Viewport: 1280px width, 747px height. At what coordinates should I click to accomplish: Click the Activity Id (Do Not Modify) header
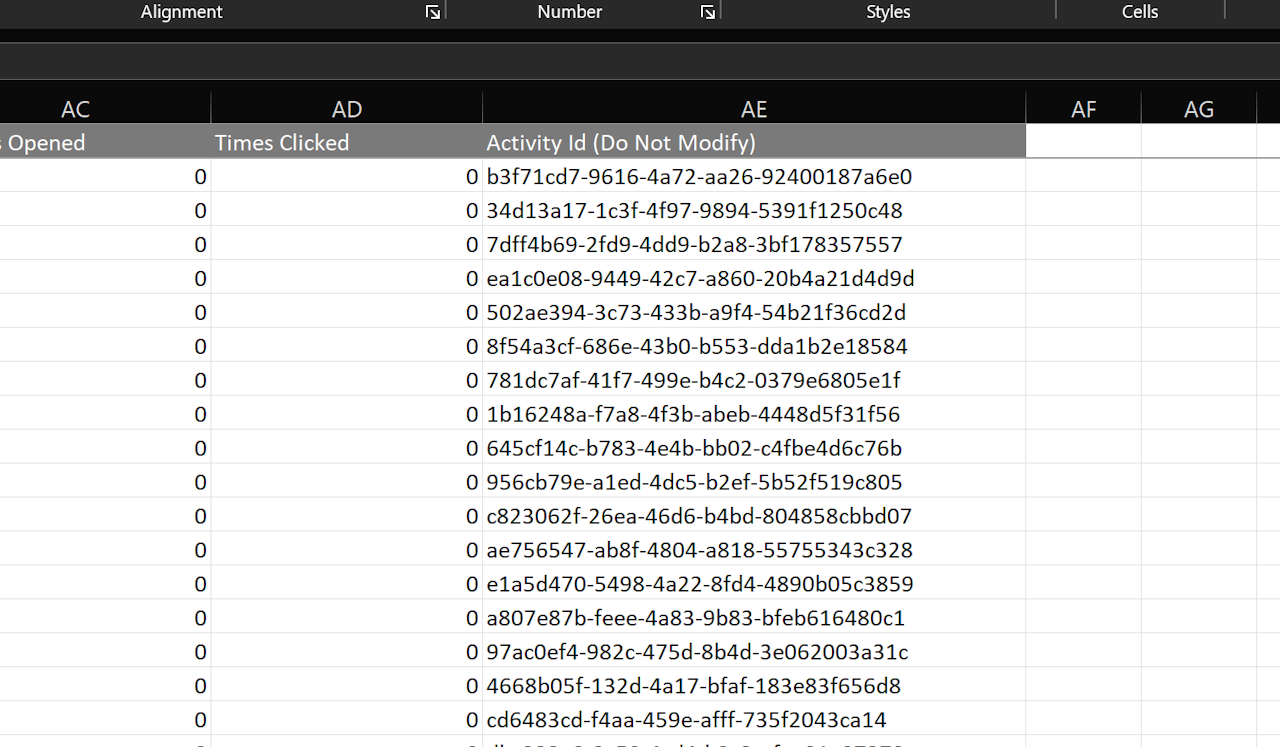(621, 142)
